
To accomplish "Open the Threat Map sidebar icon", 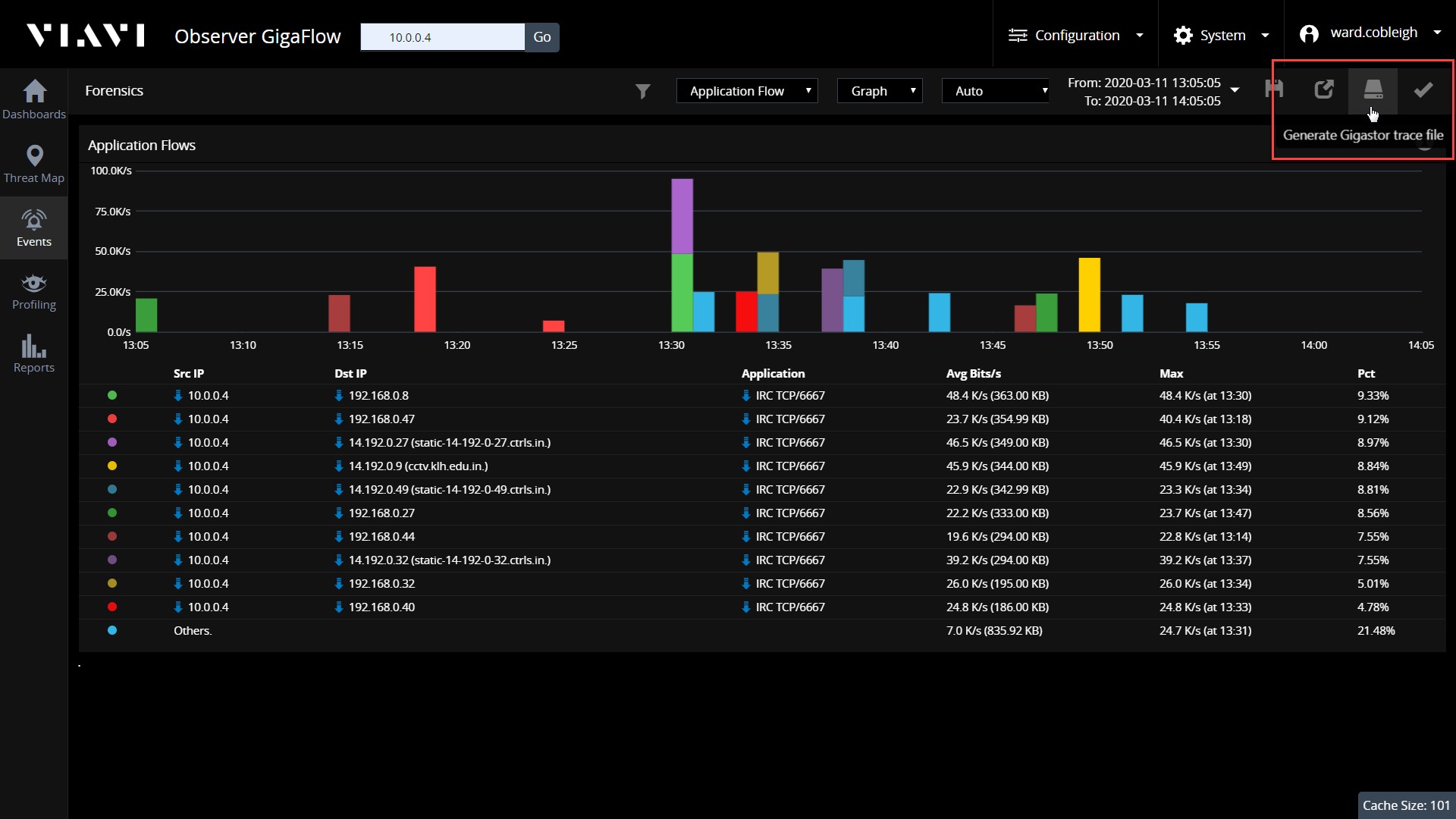I will (34, 155).
